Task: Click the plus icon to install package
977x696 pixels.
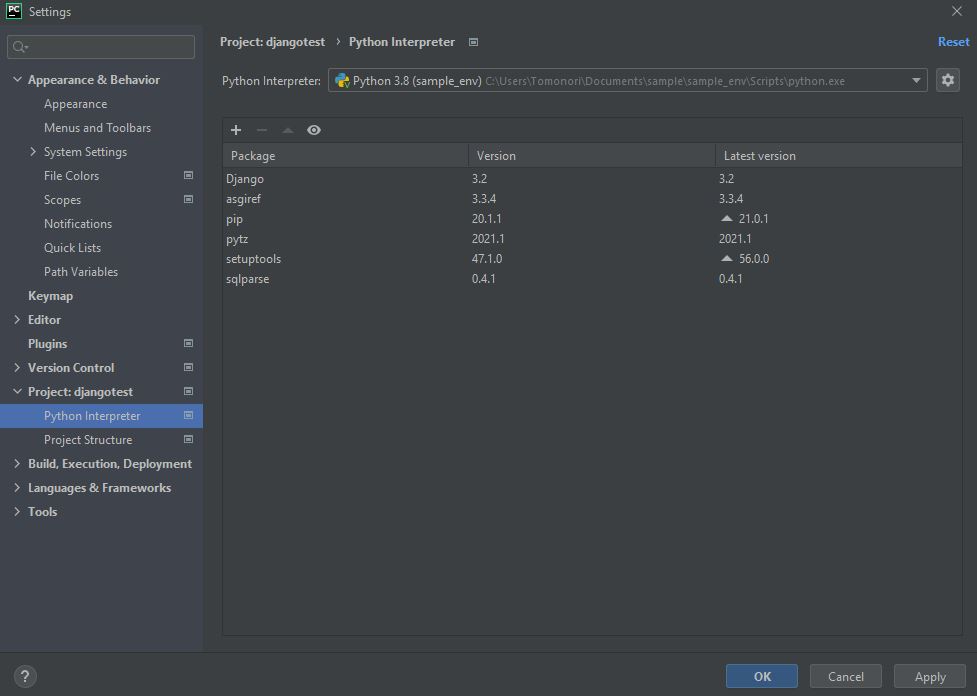Action: pos(236,130)
